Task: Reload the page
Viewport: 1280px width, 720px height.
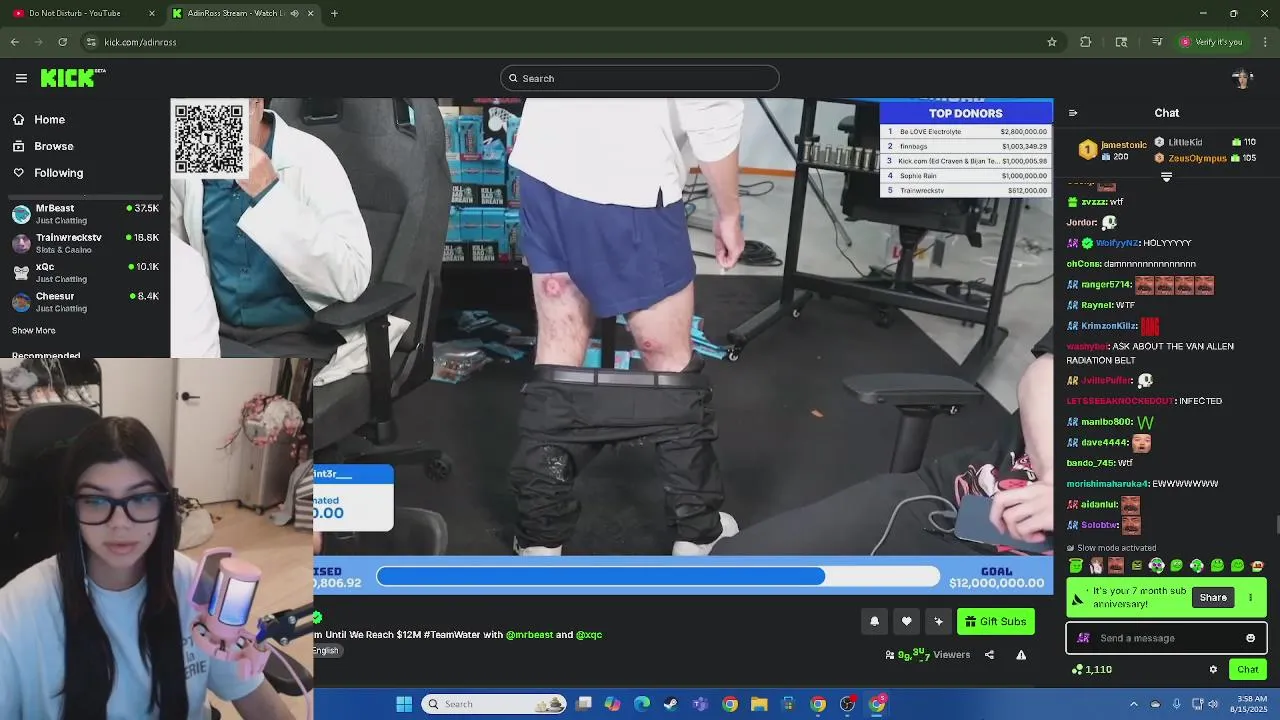Action: pyautogui.click(x=63, y=42)
